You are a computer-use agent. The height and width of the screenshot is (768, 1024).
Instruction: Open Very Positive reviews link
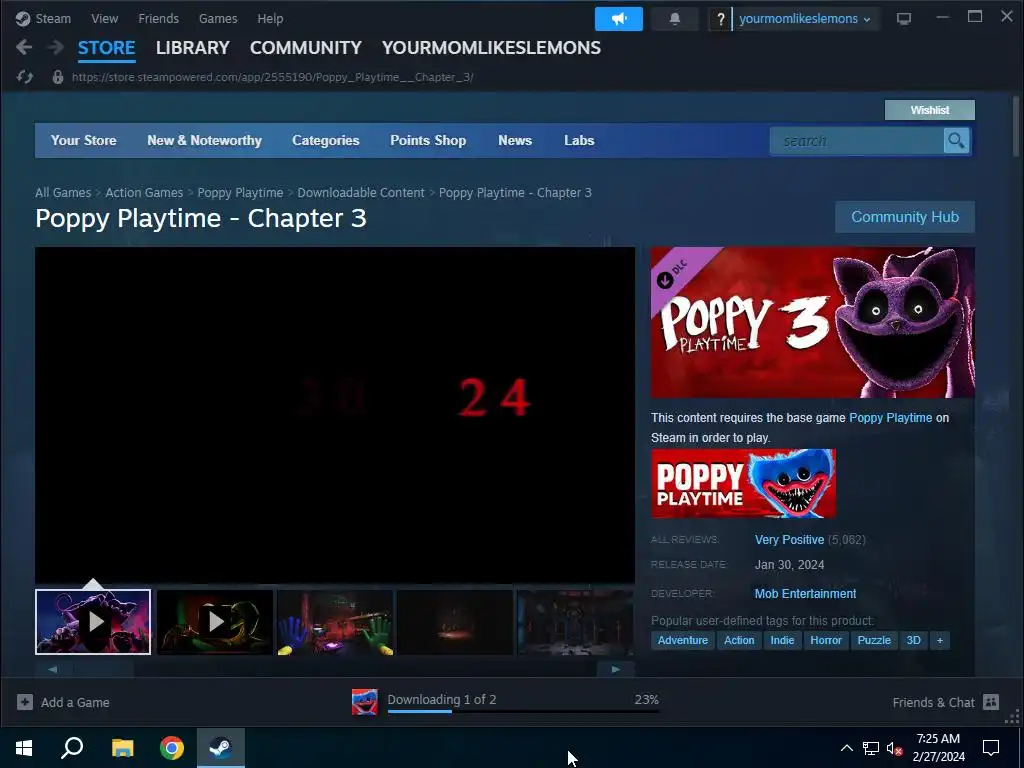point(790,539)
